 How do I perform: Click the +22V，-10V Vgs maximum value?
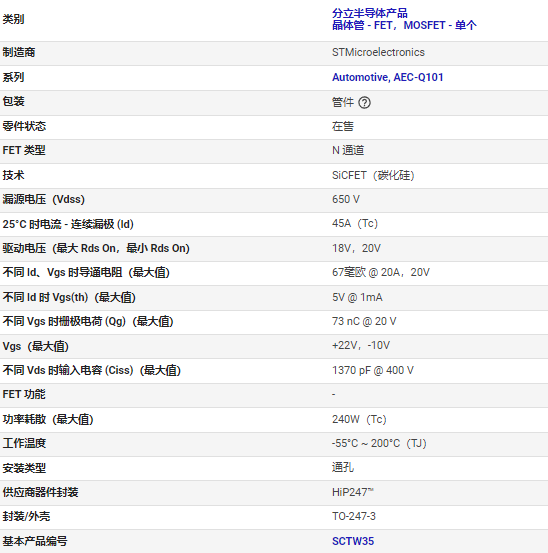point(361,345)
